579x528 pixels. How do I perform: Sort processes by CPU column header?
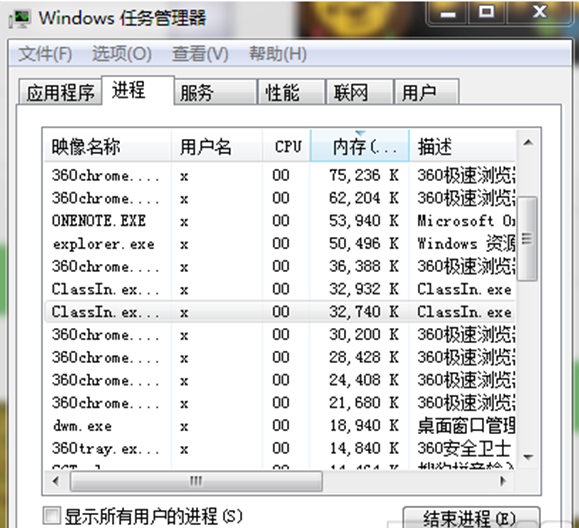(x=287, y=146)
